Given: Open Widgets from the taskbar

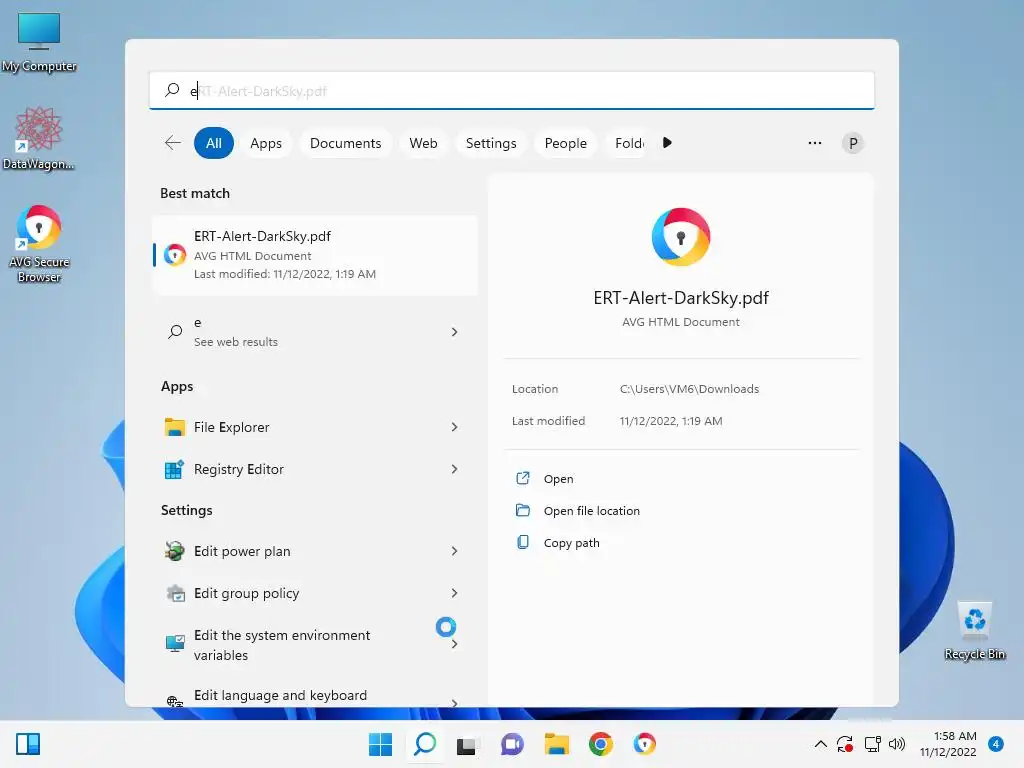Looking at the screenshot, I should (28, 744).
